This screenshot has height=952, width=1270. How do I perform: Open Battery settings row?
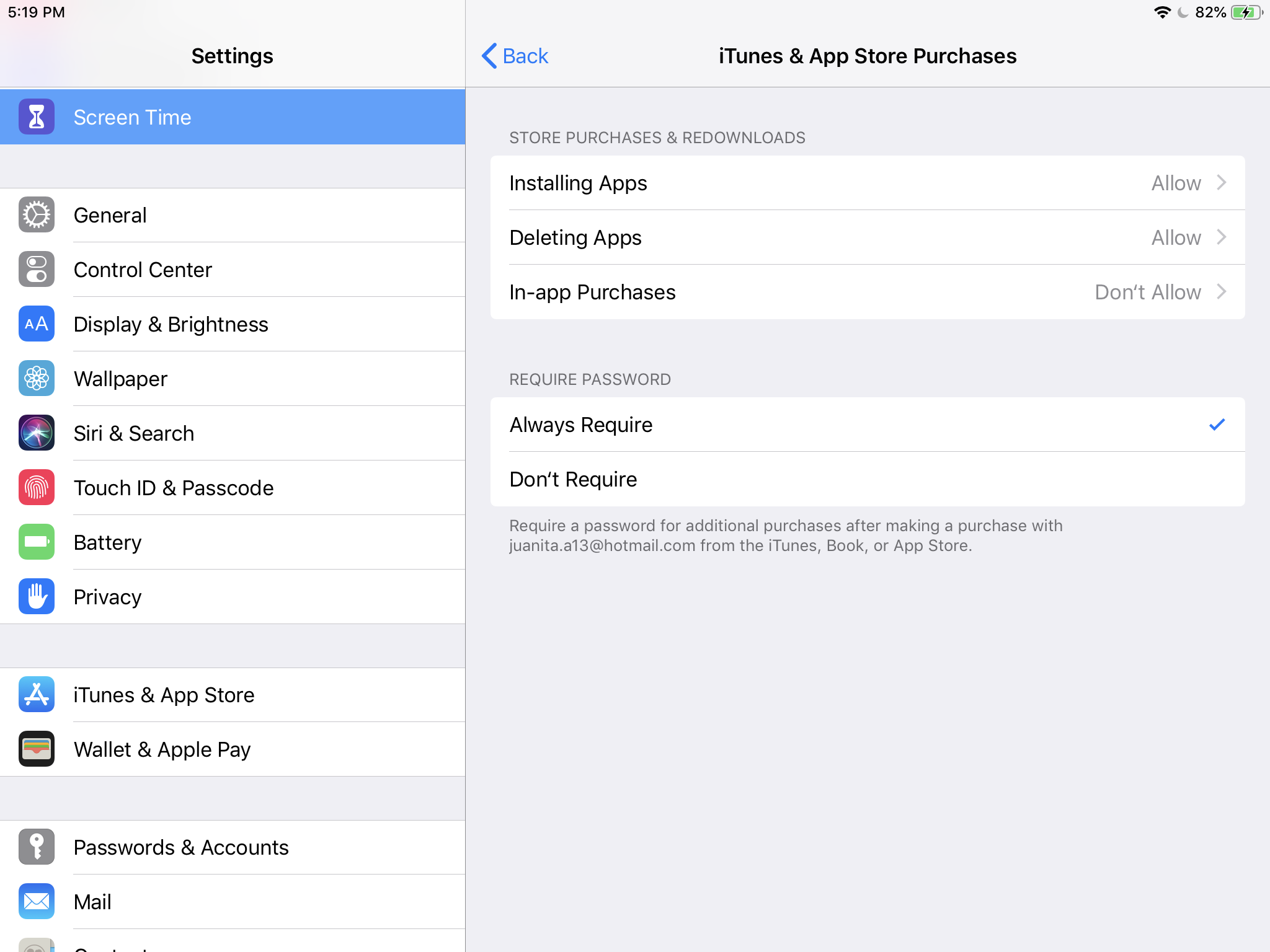click(x=107, y=542)
